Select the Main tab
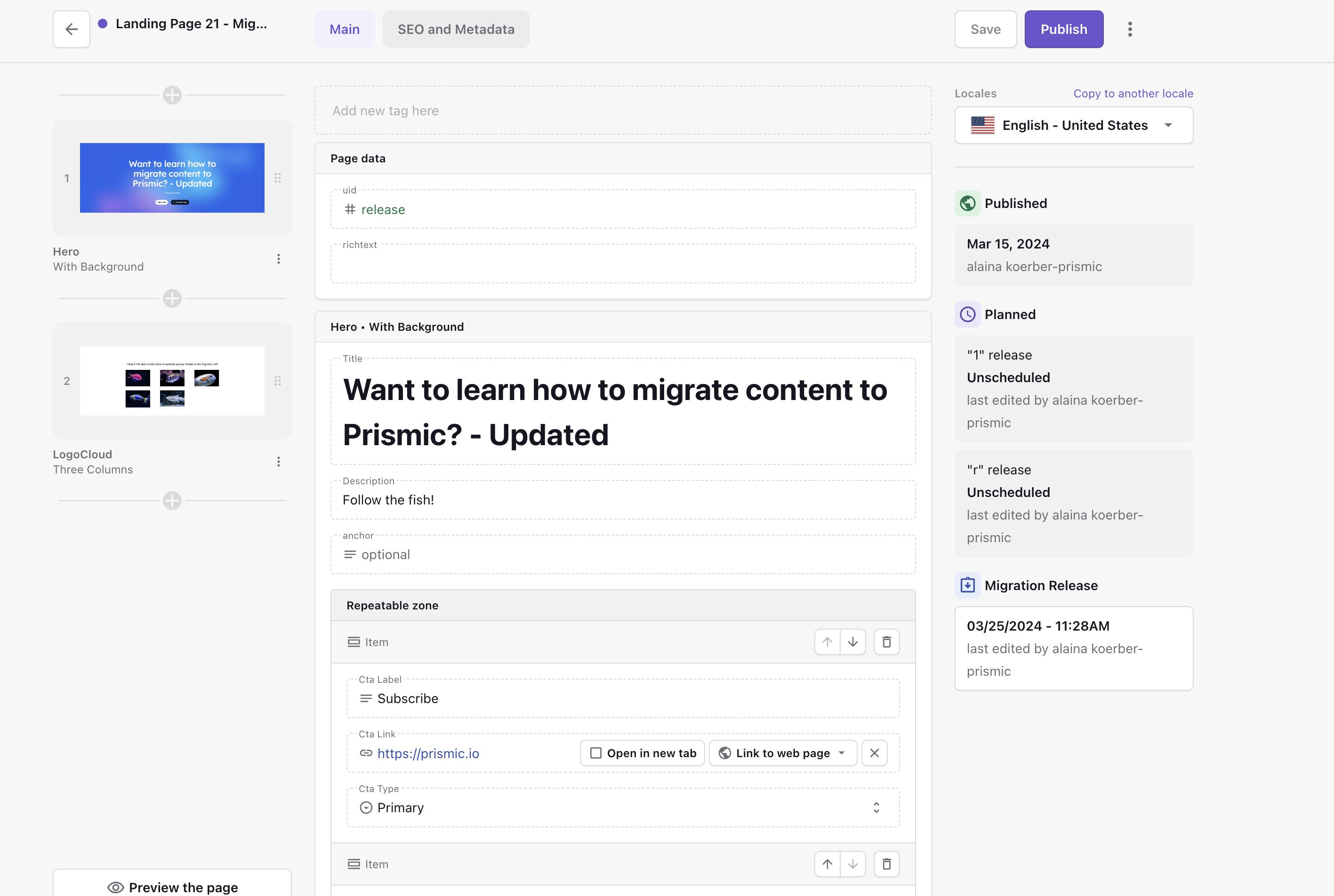 344,29
